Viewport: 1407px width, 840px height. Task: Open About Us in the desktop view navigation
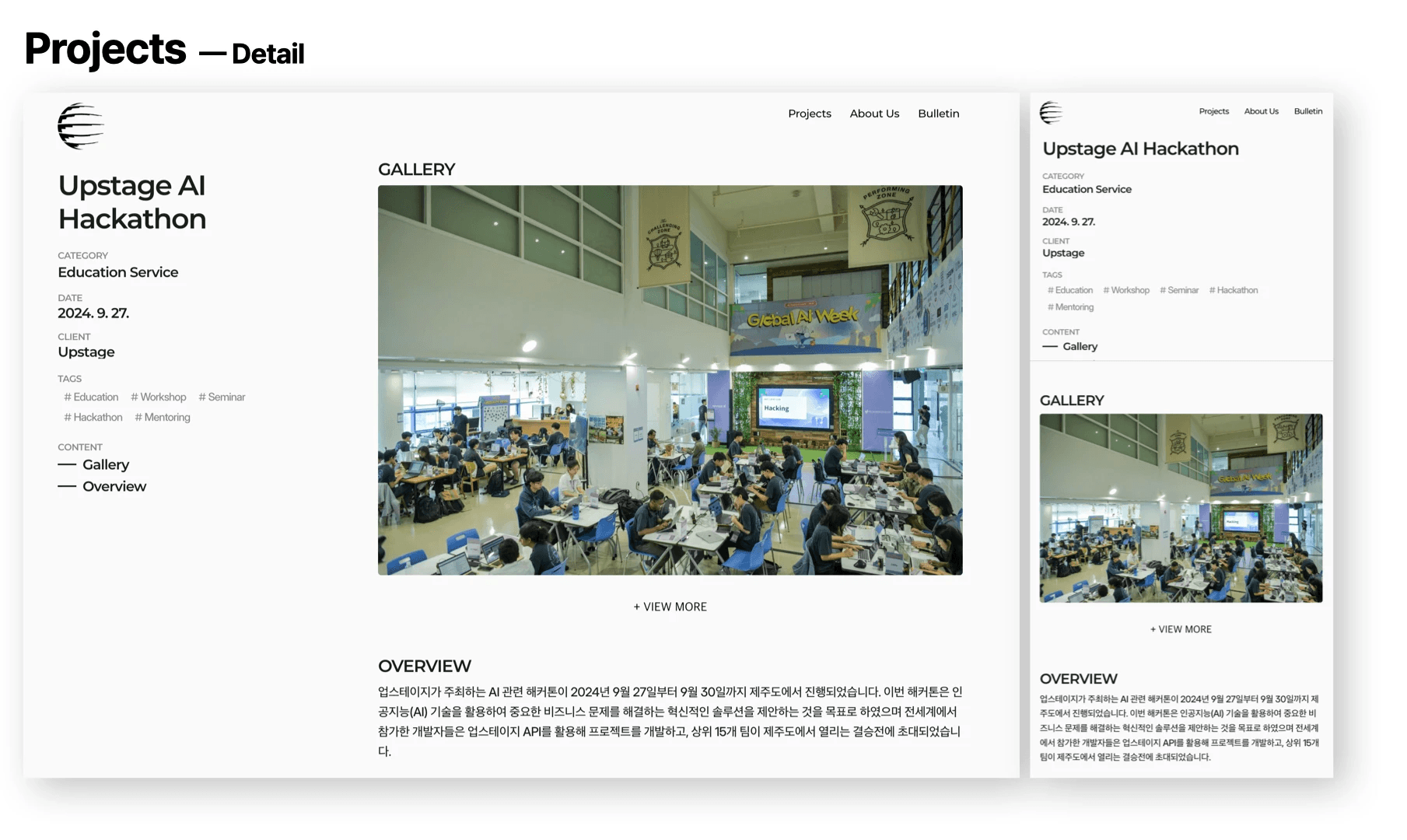874,114
